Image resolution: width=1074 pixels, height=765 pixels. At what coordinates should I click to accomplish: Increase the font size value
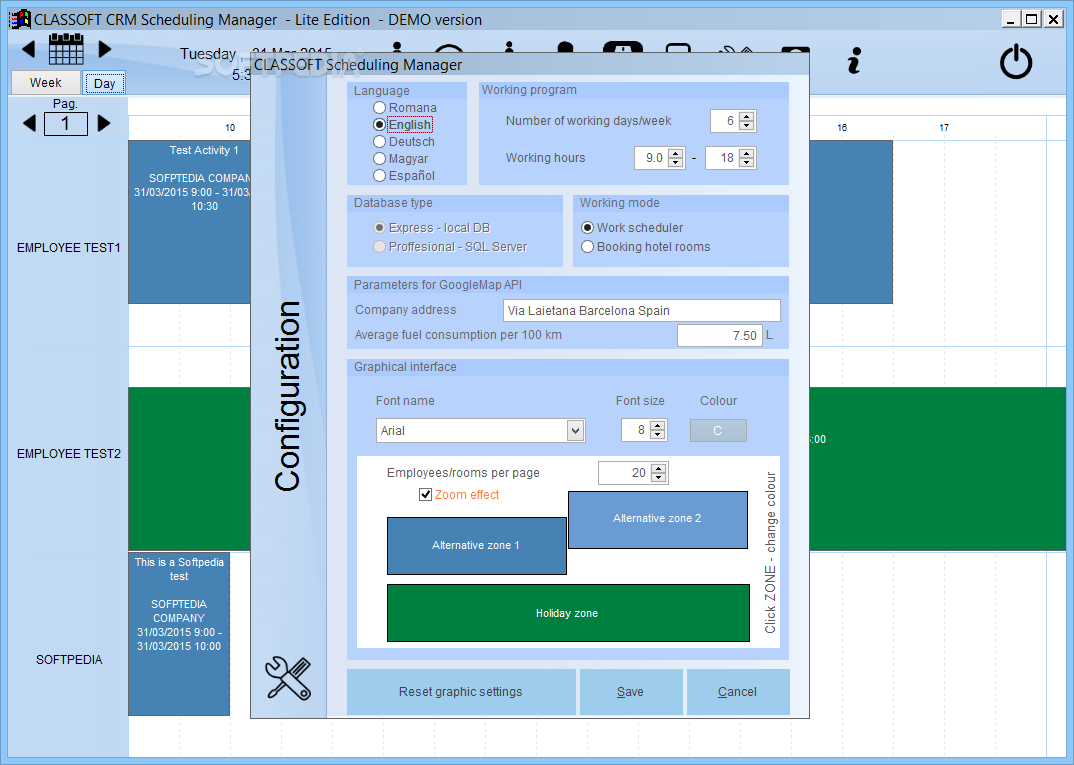pos(658,425)
